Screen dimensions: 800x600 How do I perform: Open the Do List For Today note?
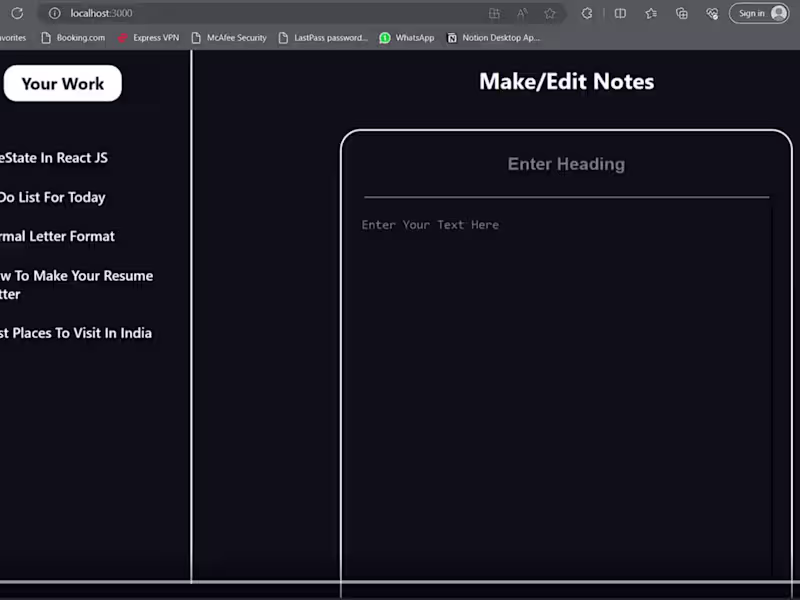click(x=53, y=197)
